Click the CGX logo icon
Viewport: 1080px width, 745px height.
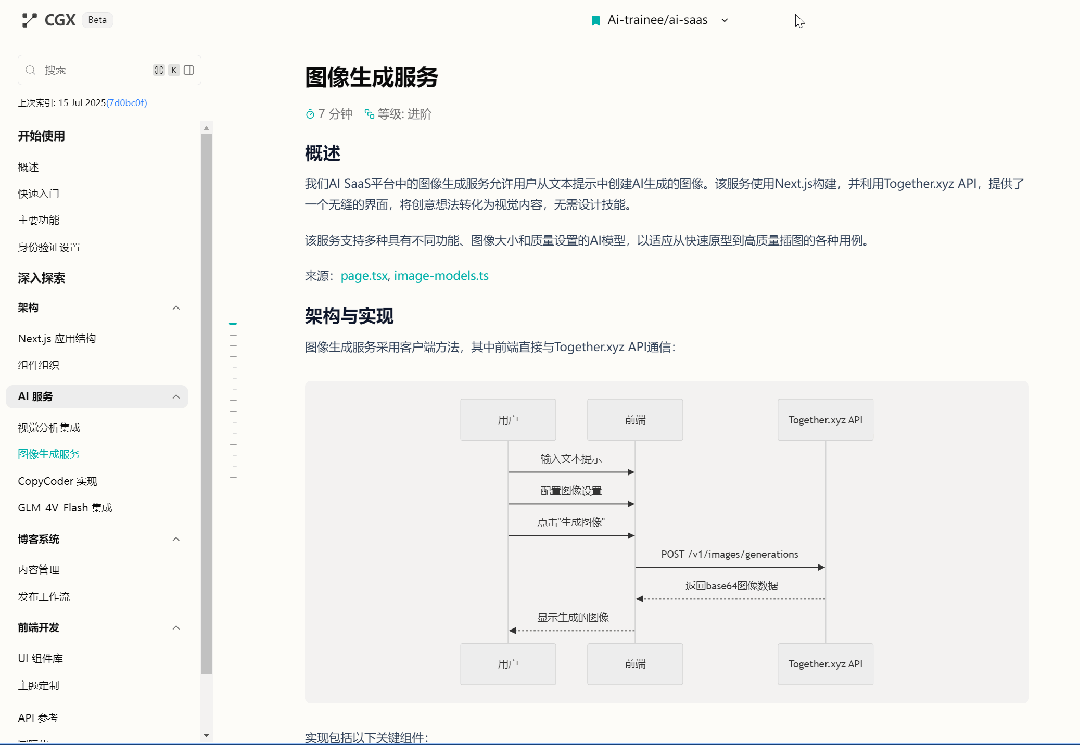(29, 19)
